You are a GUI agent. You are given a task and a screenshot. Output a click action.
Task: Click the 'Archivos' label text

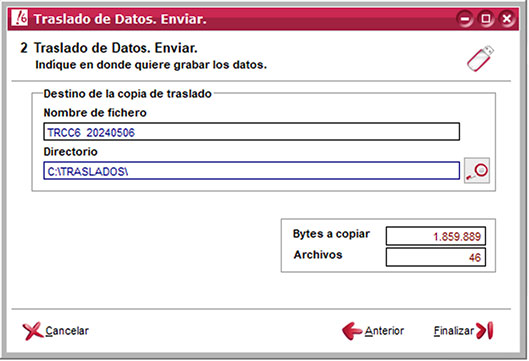click(318, 255)
